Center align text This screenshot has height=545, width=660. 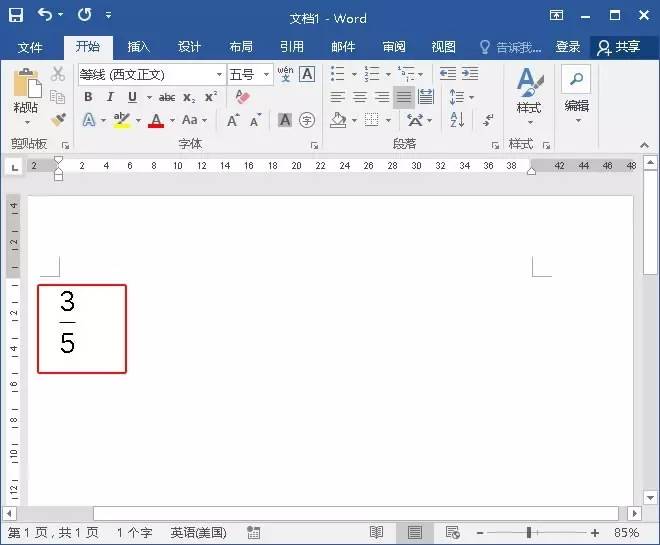click(x=359, y=97)
